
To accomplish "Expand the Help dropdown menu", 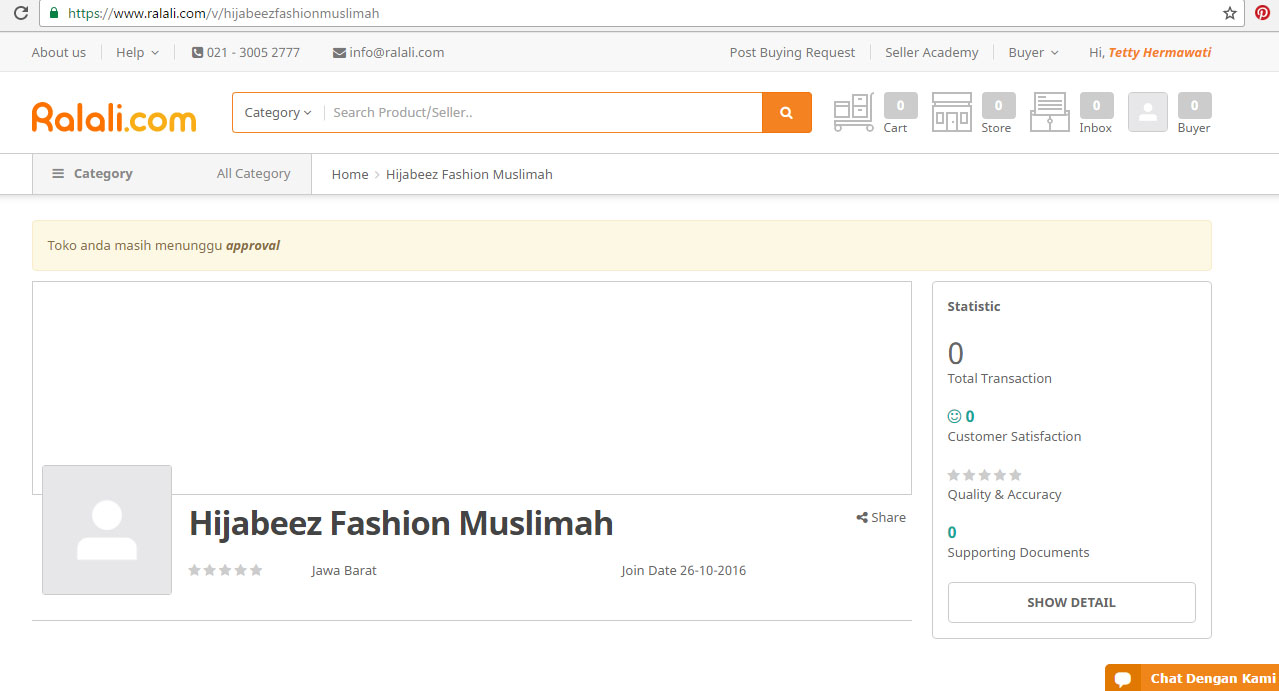I will point(137,52).
